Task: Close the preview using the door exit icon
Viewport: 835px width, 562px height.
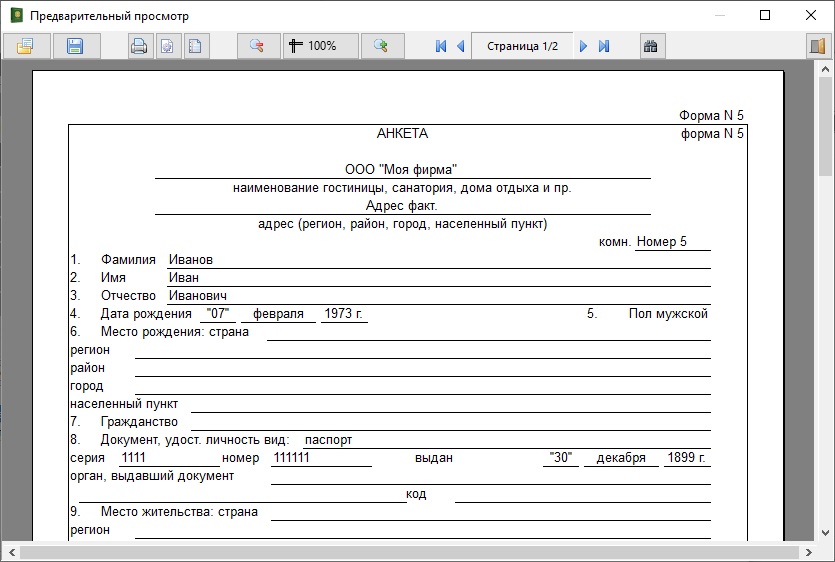Action: tap(816, 46)
